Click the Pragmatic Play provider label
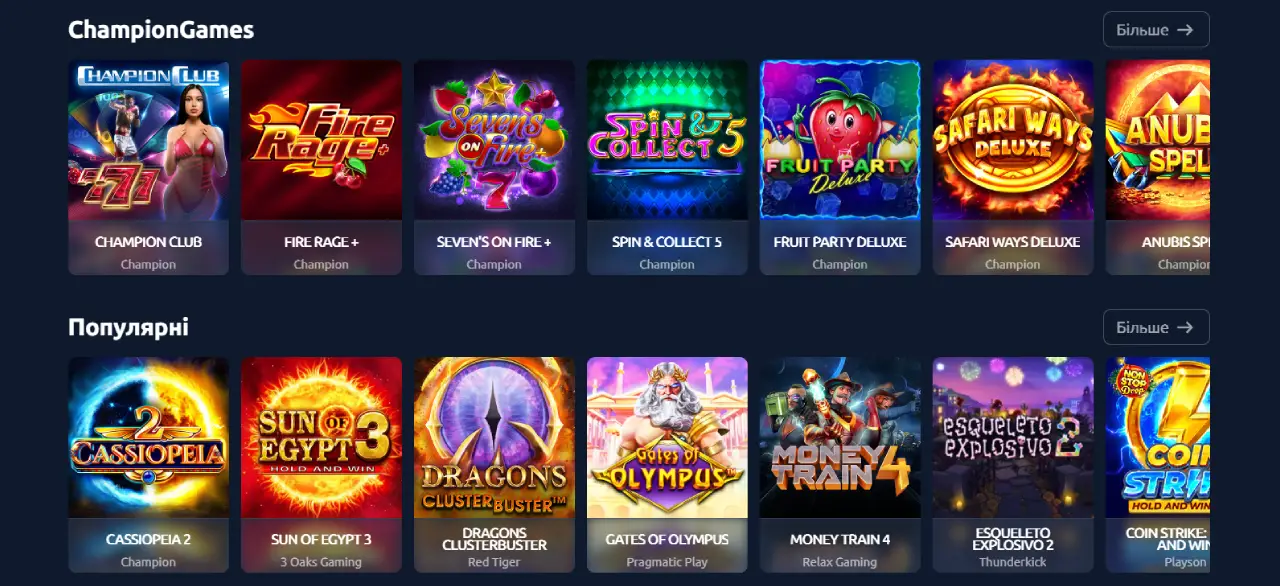The height and width of the screenshot is (586, 1280). click(x=667, y=562)
